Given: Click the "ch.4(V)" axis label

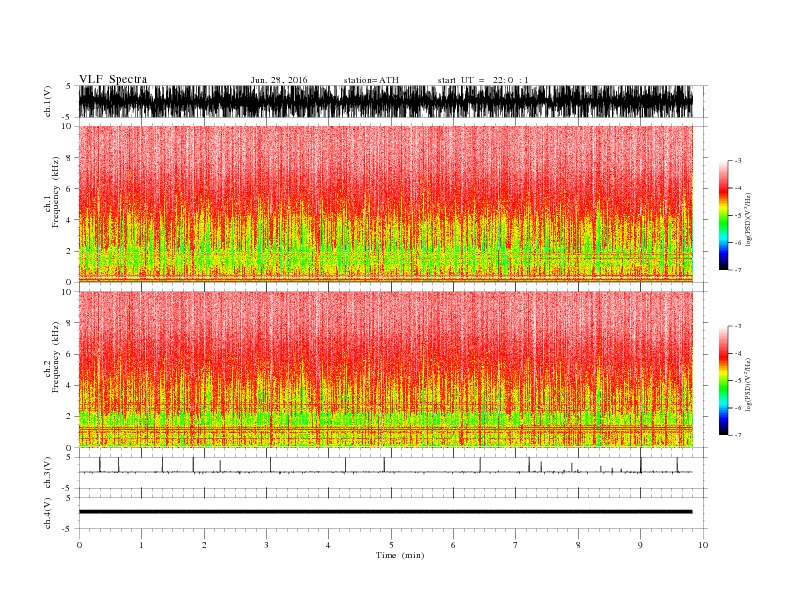Looking at the screenshot, I should pyautogui.click(x=48, y=513).
